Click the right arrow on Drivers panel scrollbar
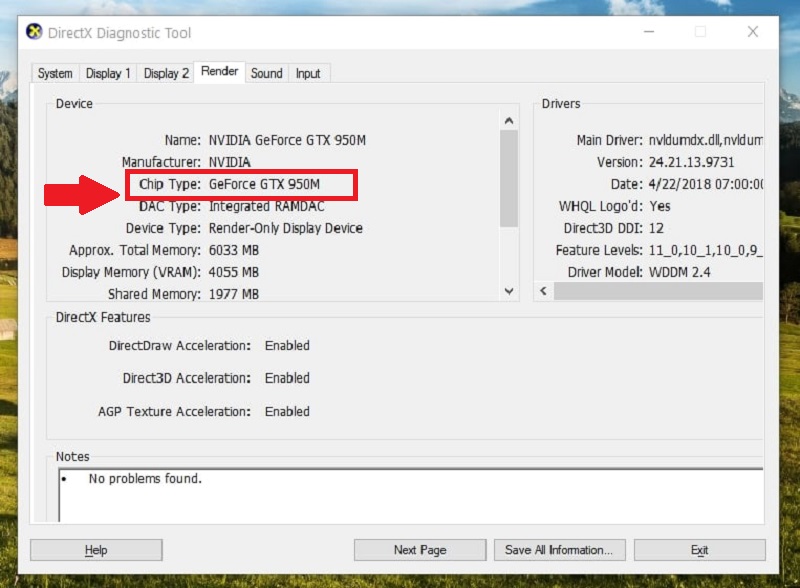Screen dimensions: 800x588 760,291
